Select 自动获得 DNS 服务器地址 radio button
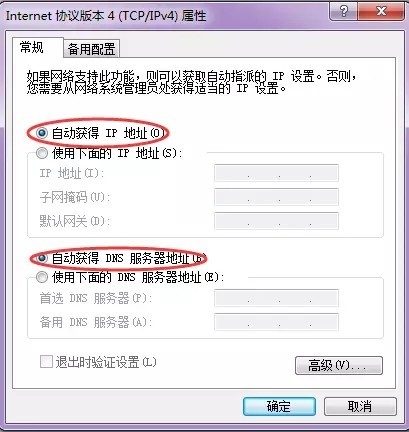 click(x=42, y=258)
